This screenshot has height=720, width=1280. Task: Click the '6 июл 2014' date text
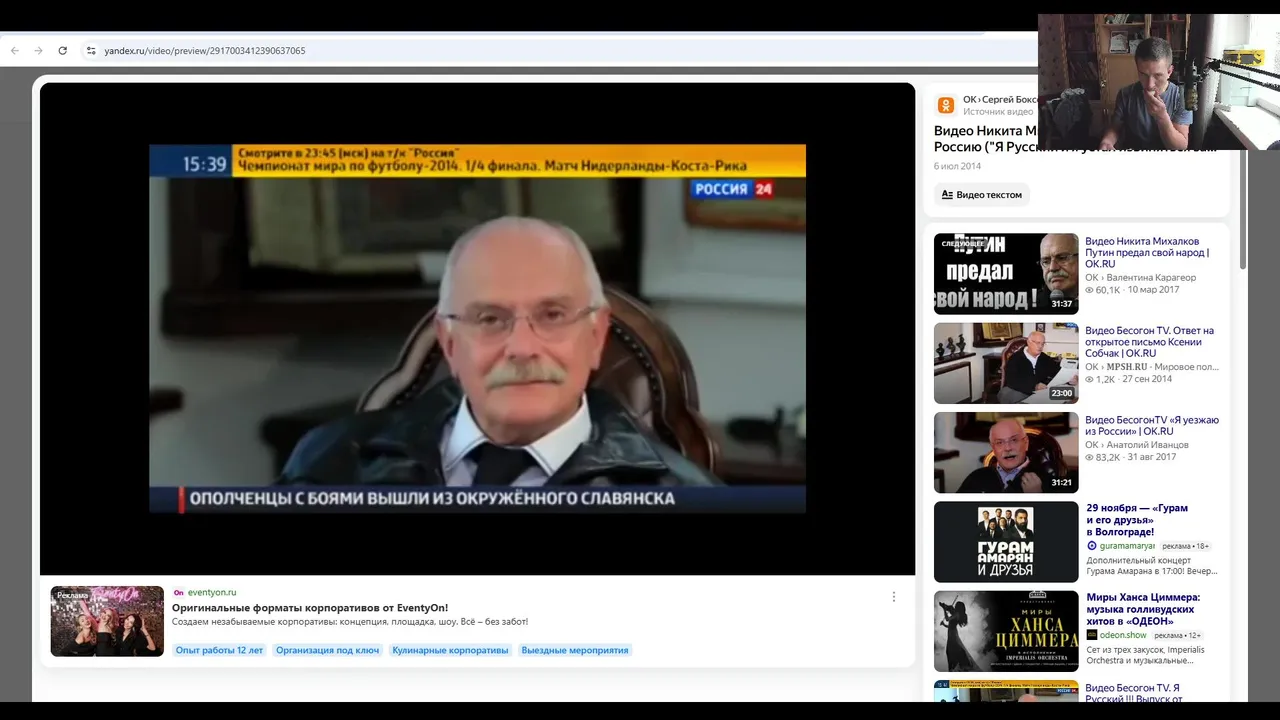[957, 166]
